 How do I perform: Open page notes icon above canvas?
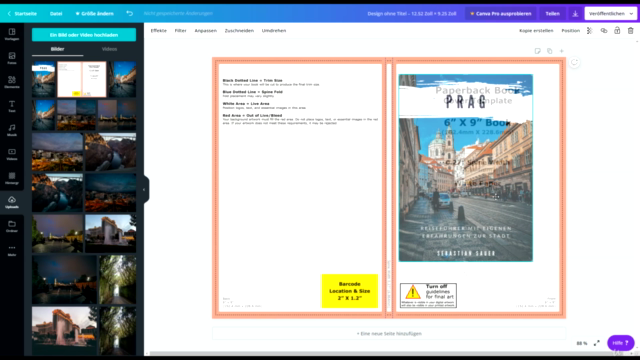pos(538,51)
